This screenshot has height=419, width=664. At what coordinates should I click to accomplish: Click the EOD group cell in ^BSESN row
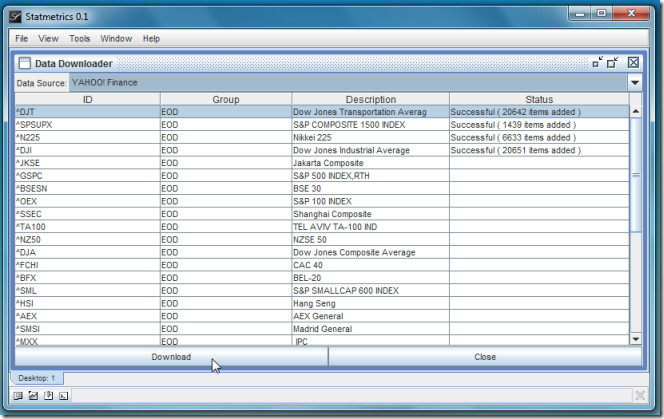pos(226,188)
